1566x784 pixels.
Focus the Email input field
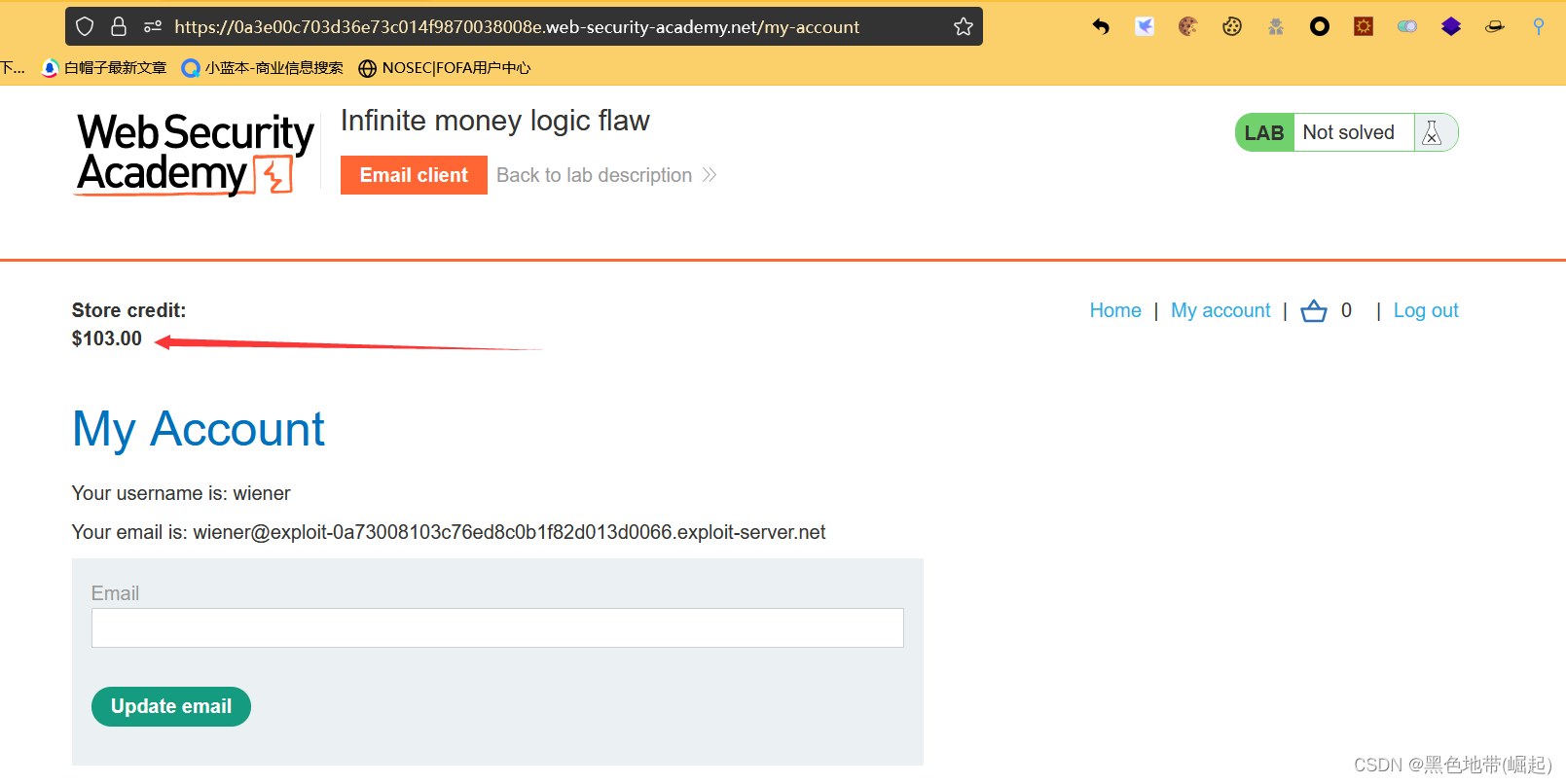click(497, 627)
